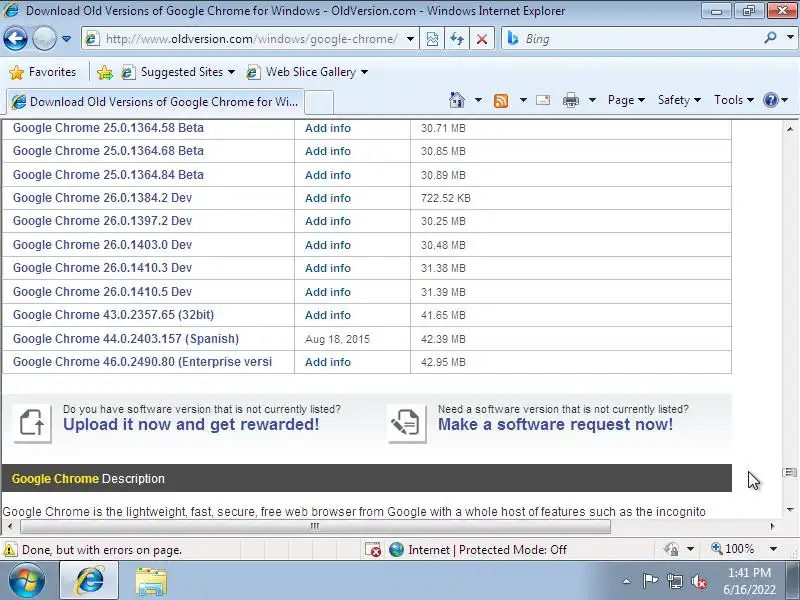Expand the Print dropdown arrow
800x600 pixels.
(592, 100)
